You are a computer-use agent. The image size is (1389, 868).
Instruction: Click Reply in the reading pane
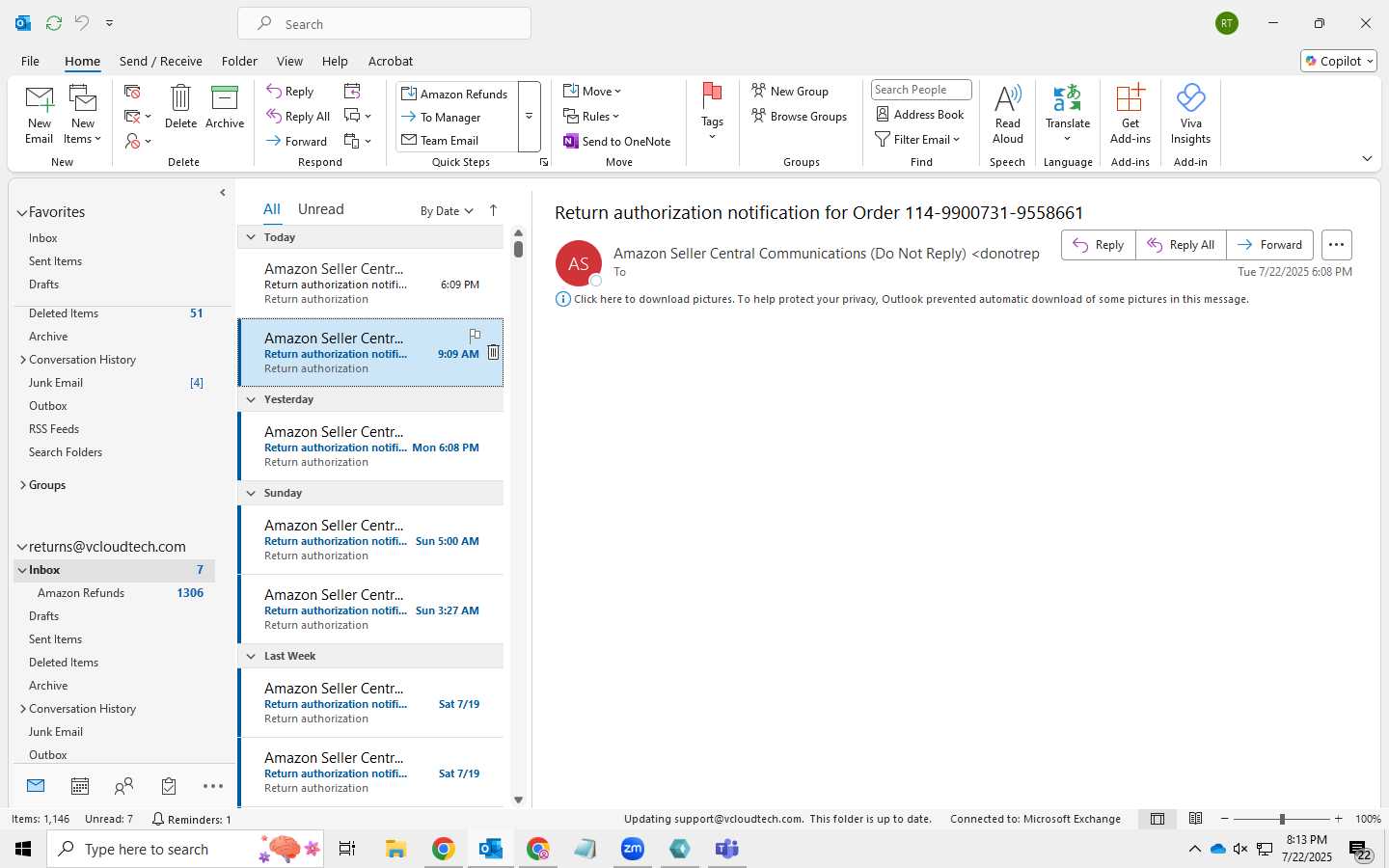click(1099, 245)
